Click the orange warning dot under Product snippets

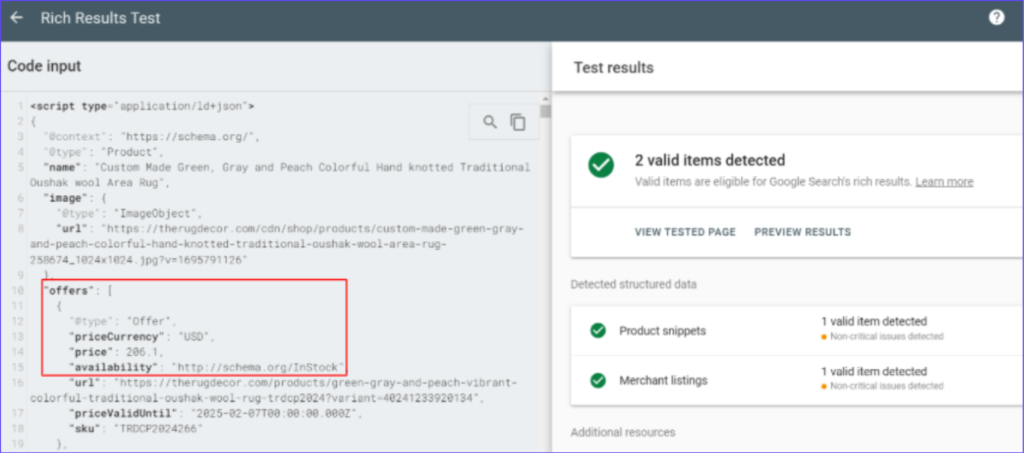[823, 337]
